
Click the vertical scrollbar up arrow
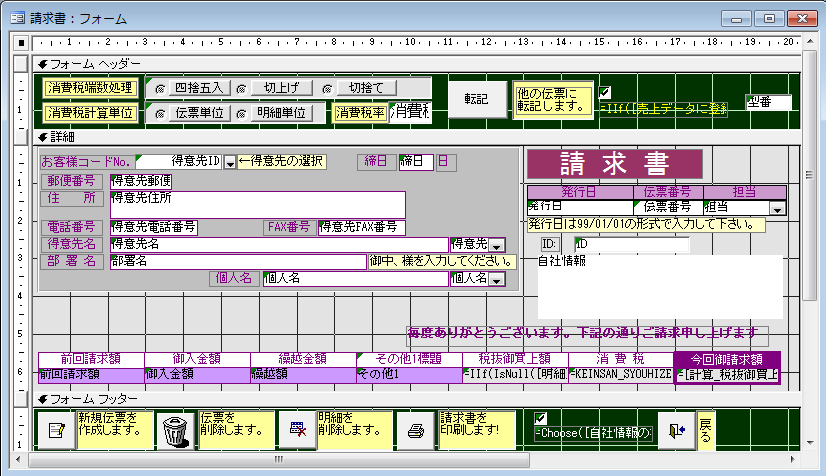810,43
